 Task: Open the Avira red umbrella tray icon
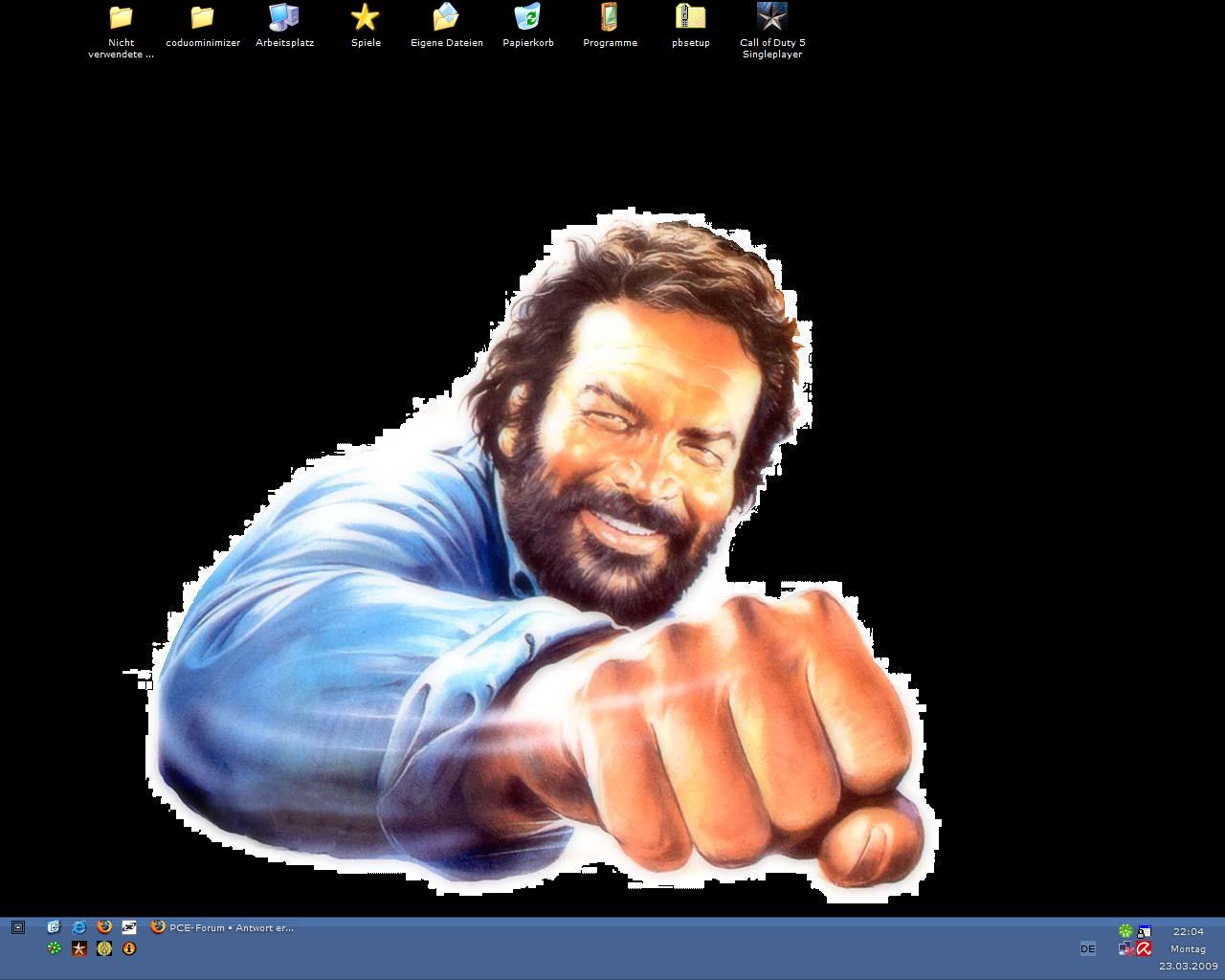pos(1144,948)
